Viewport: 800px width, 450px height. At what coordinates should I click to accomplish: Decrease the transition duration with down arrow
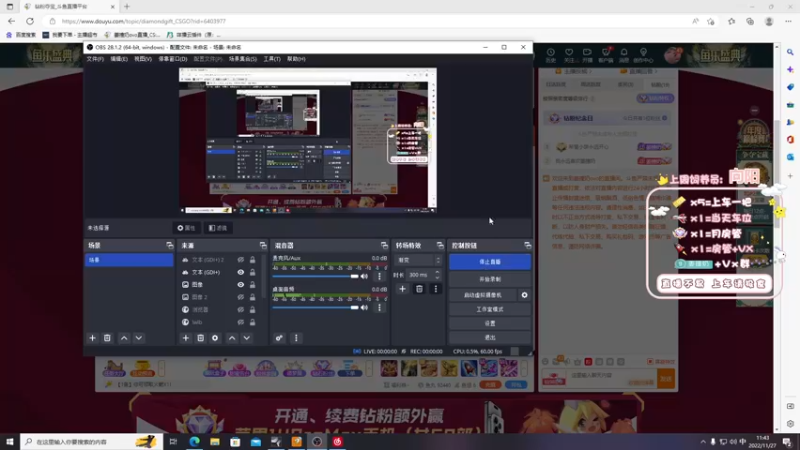[437, 278]
